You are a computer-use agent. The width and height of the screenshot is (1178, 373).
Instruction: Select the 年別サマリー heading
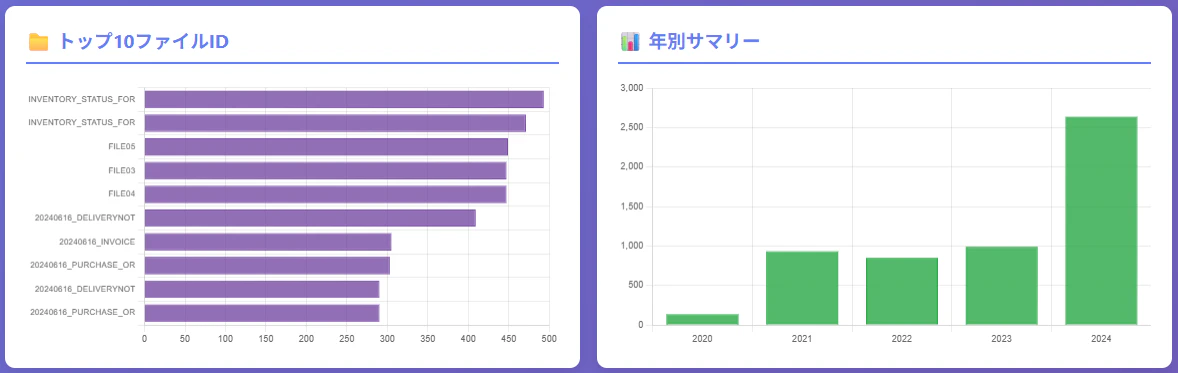coord(704,42)
